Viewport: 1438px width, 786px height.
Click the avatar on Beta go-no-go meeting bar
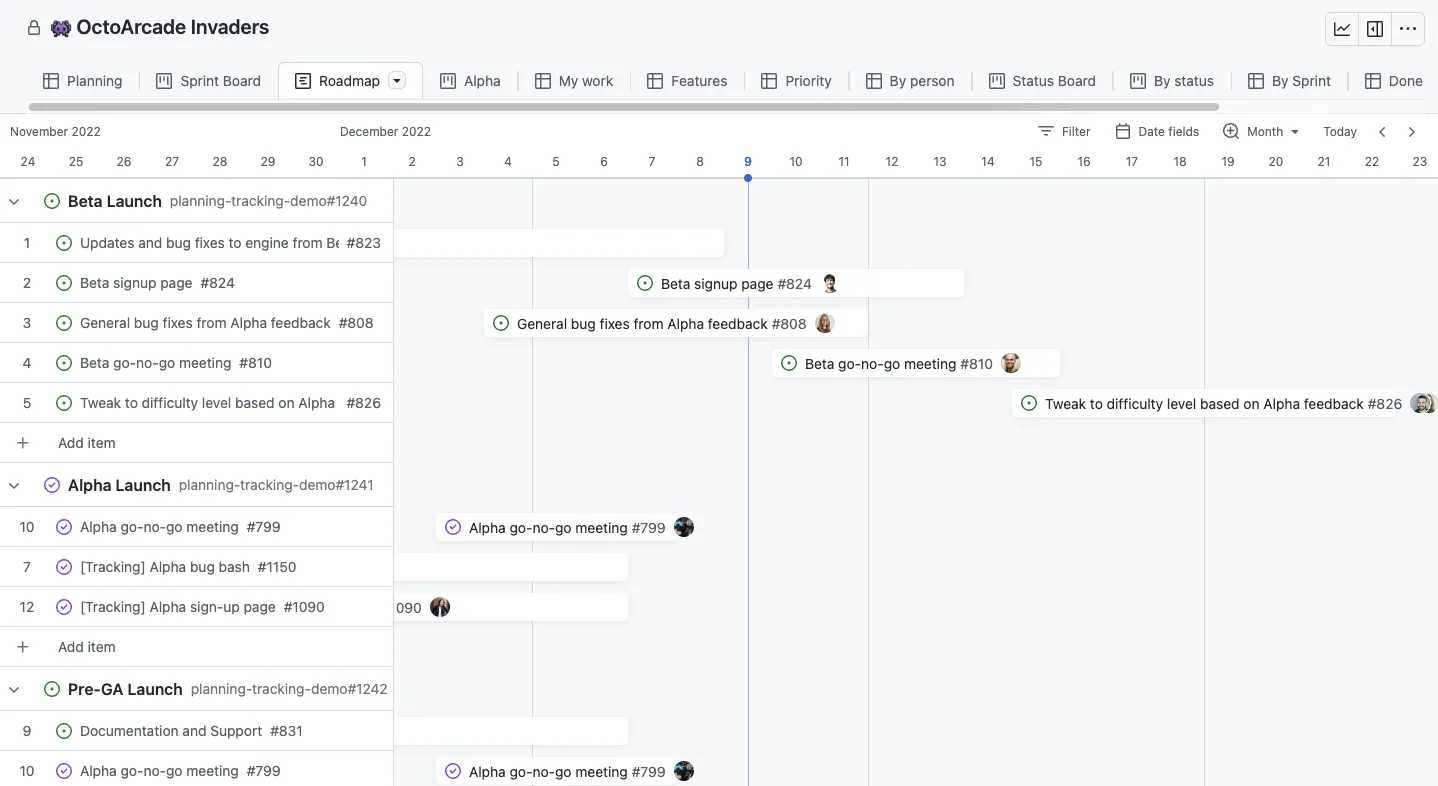pos(1011,364)
